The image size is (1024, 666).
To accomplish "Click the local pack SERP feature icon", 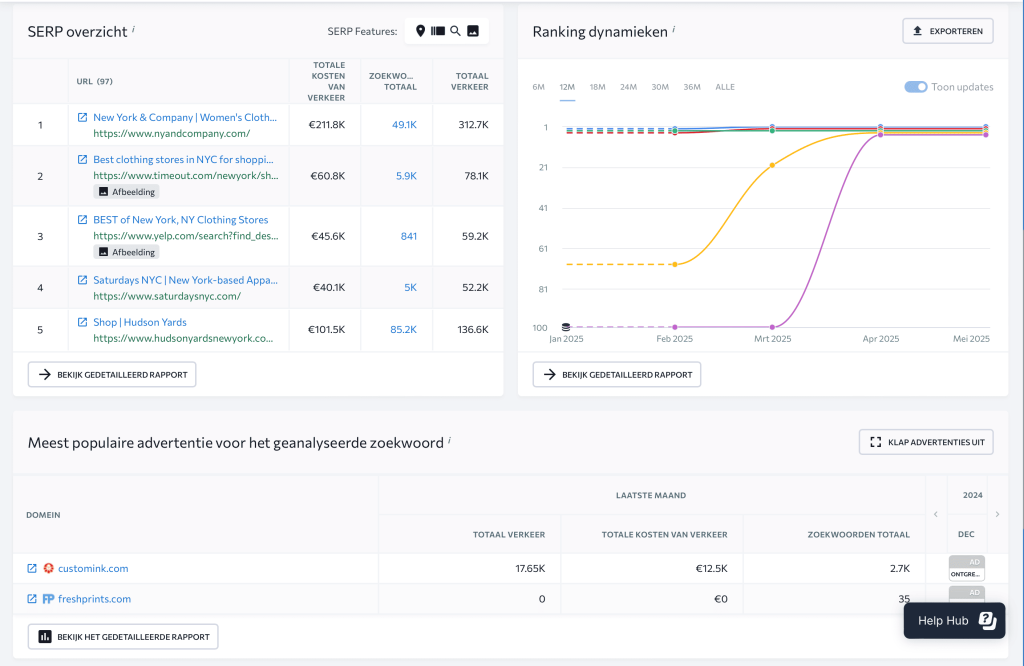I will coord(421,31).
